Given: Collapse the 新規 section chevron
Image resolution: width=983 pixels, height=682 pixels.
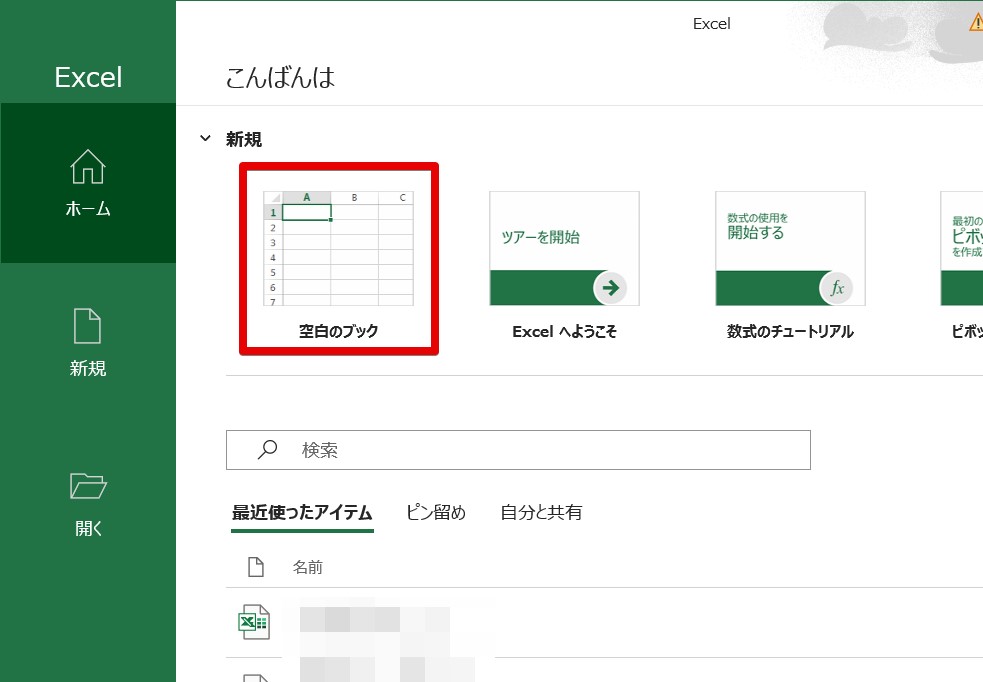Looking at the screenshot, I should (x=205, y=138).
